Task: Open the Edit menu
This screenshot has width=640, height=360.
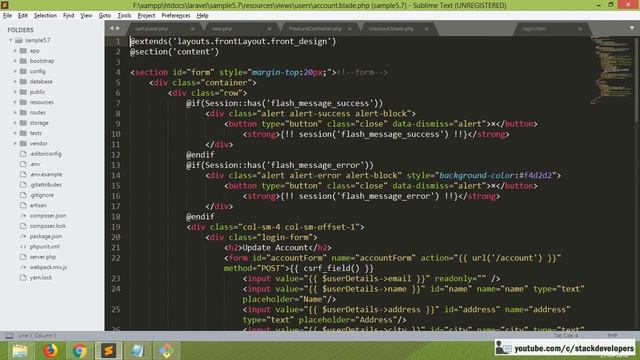Action: (23, 16)
